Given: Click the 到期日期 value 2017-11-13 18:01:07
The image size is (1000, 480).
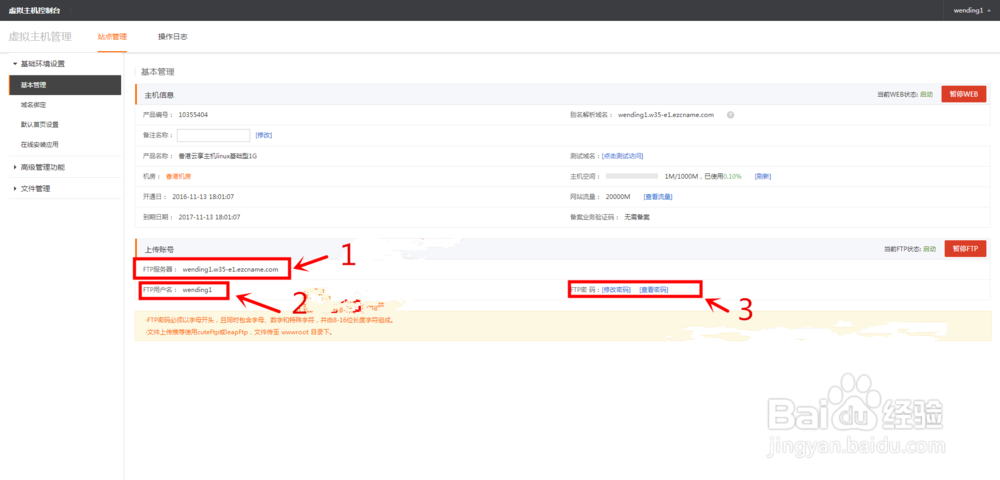Looking at the screenshot, I should pos(209,217).
